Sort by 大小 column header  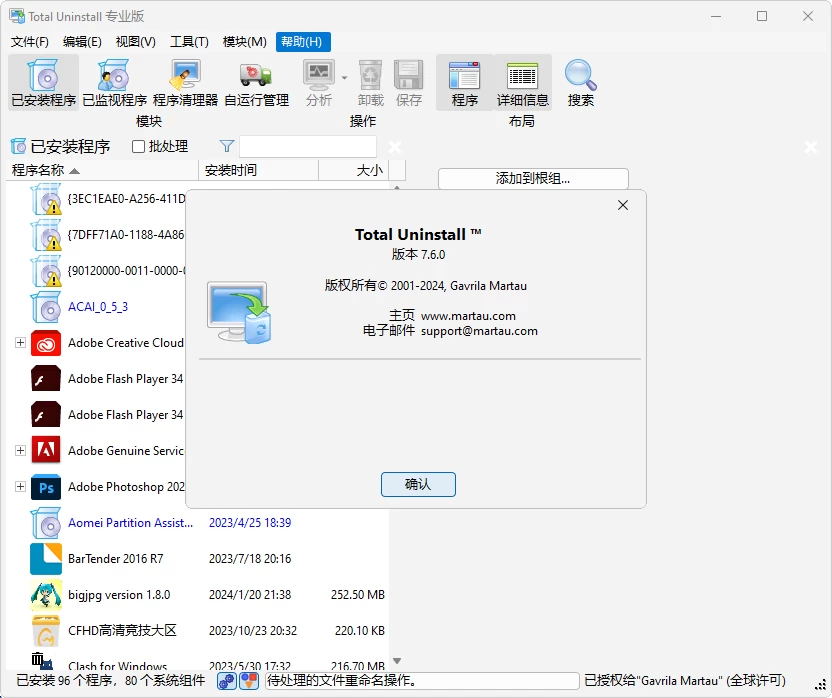(354, 170)
